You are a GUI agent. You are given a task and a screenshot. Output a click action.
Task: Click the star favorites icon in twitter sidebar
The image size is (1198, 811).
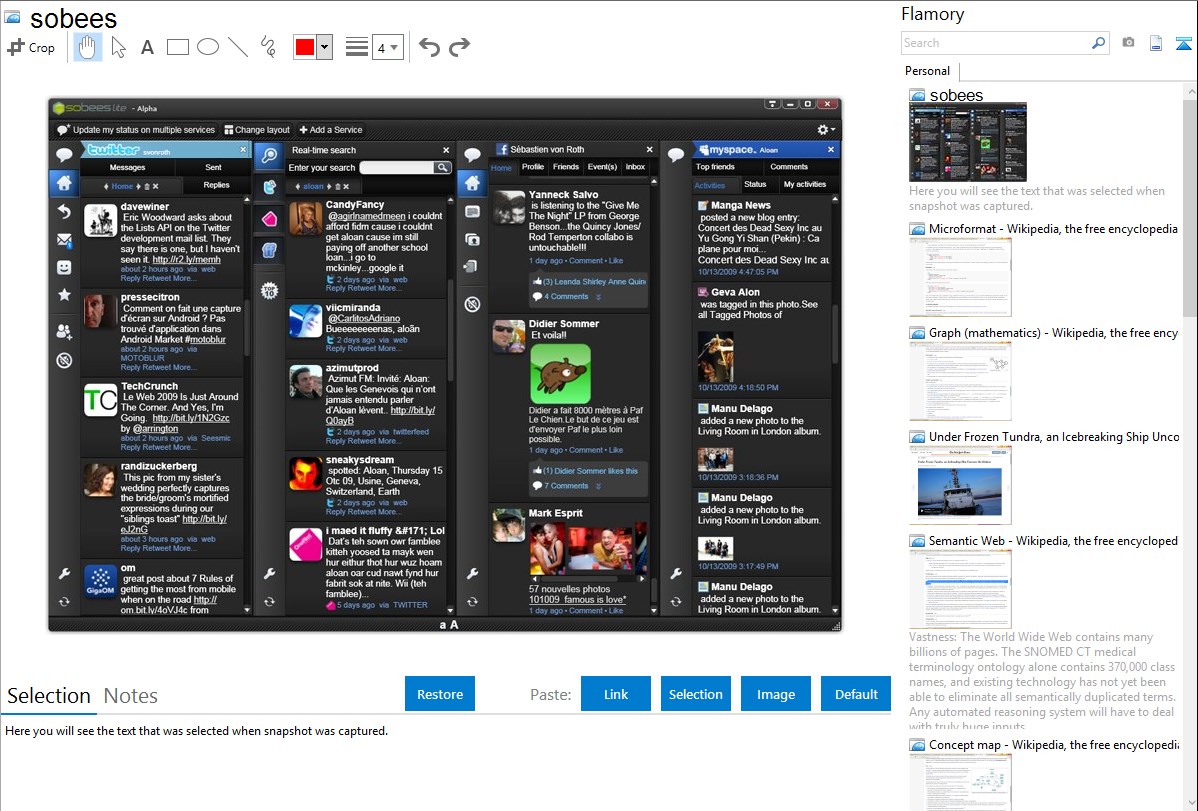(64, 295)
